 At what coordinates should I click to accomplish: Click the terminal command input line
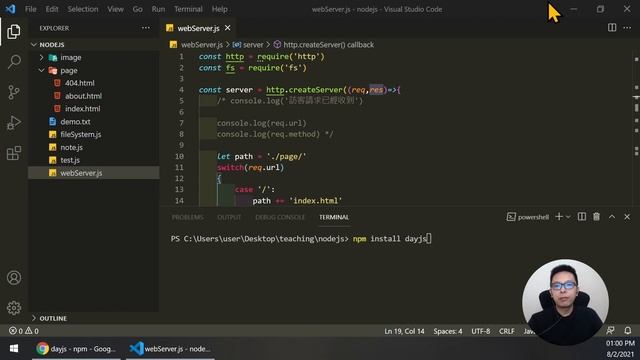point(301,239)
